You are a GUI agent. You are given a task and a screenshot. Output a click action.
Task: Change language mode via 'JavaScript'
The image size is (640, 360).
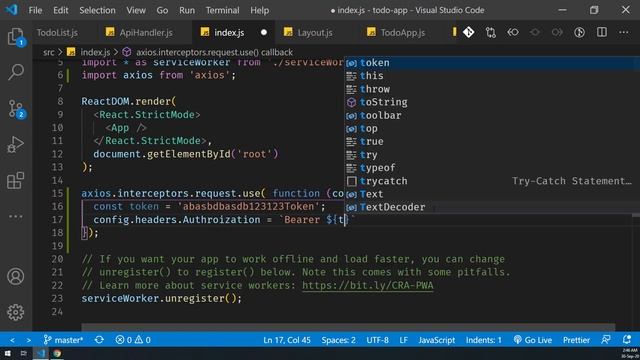click(x=436, y=340)
